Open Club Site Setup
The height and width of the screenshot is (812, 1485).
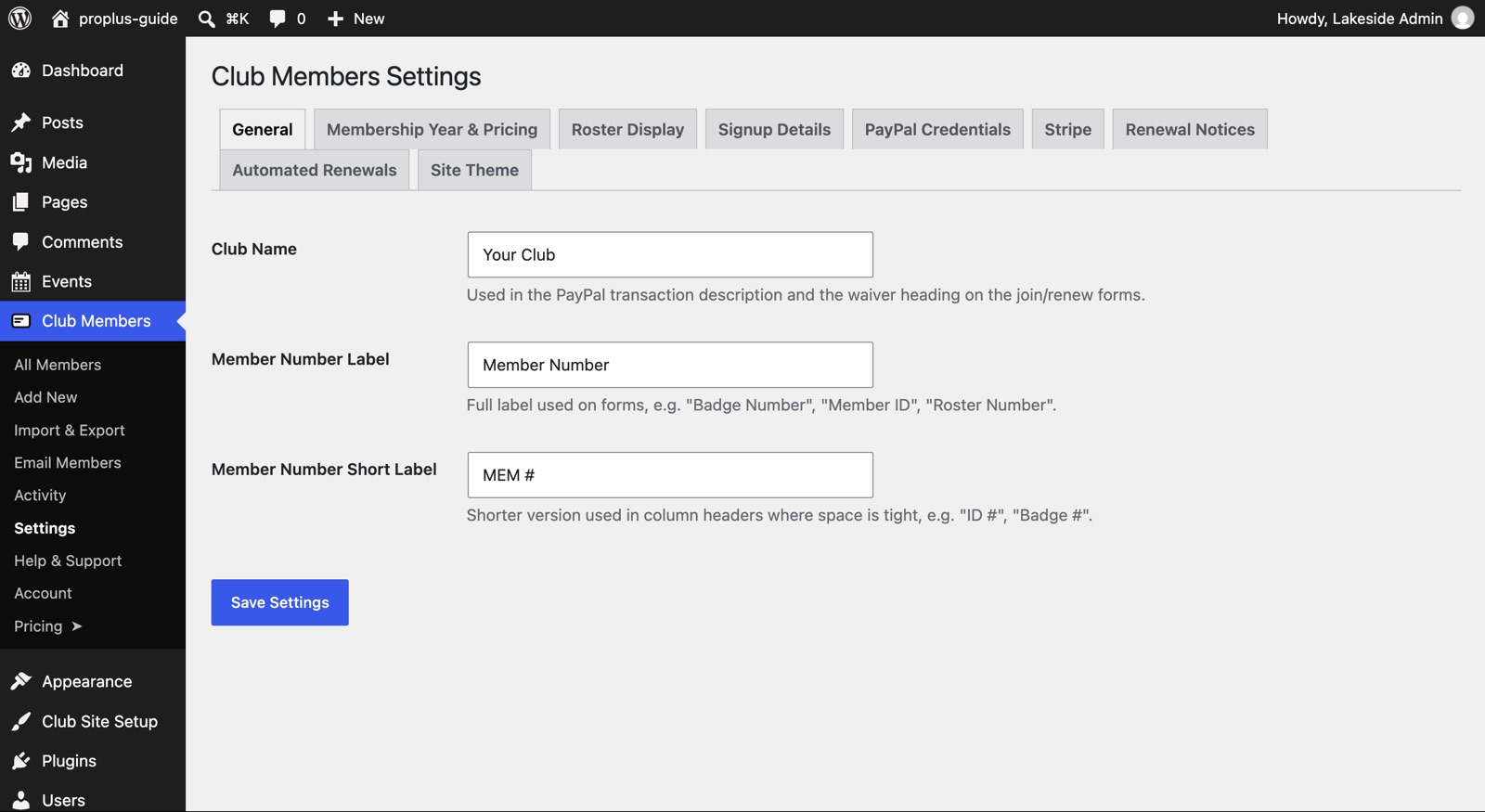click(x=93, y=721)
